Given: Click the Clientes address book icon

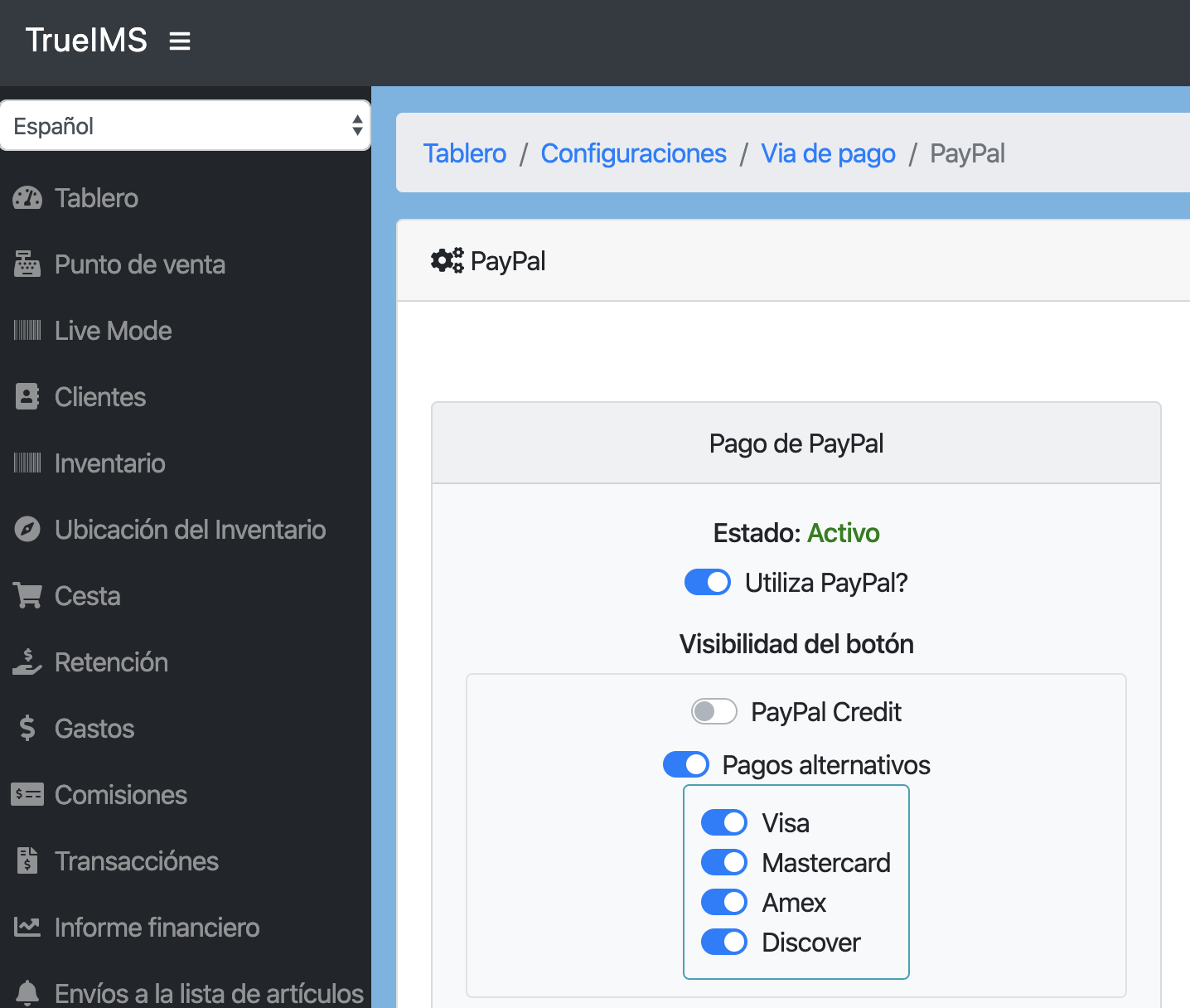Looking at the screenshot, I should tap(27, 397).
